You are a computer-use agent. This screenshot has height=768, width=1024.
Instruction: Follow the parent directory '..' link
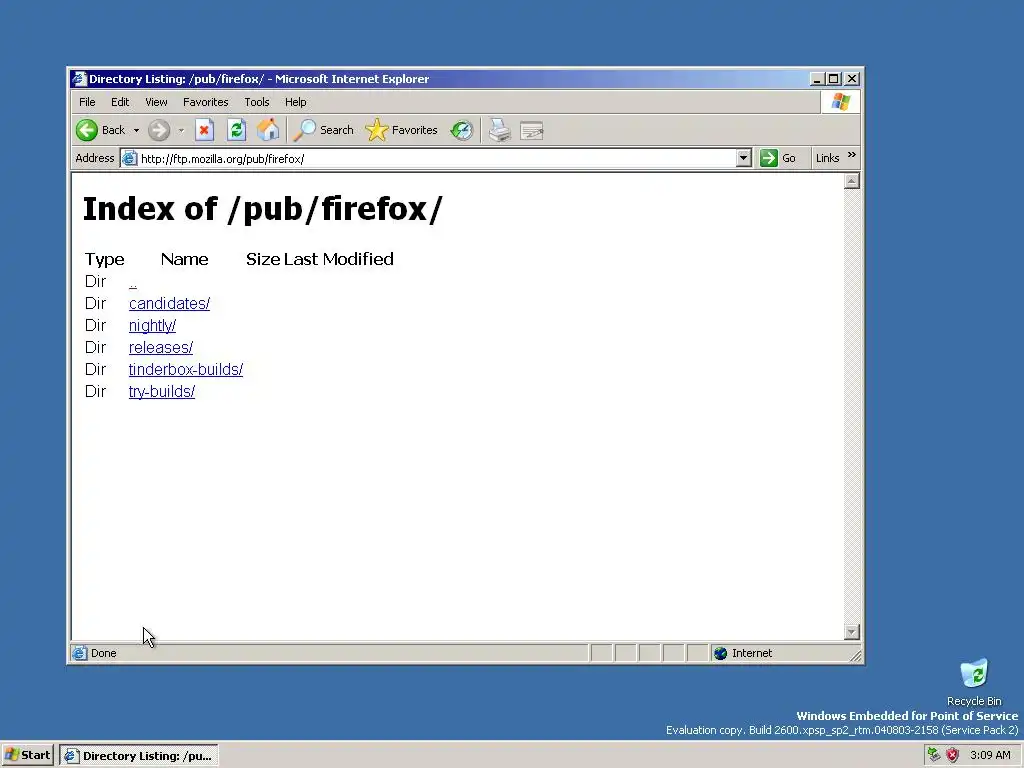pyautogui.click(x=133, y=282)
